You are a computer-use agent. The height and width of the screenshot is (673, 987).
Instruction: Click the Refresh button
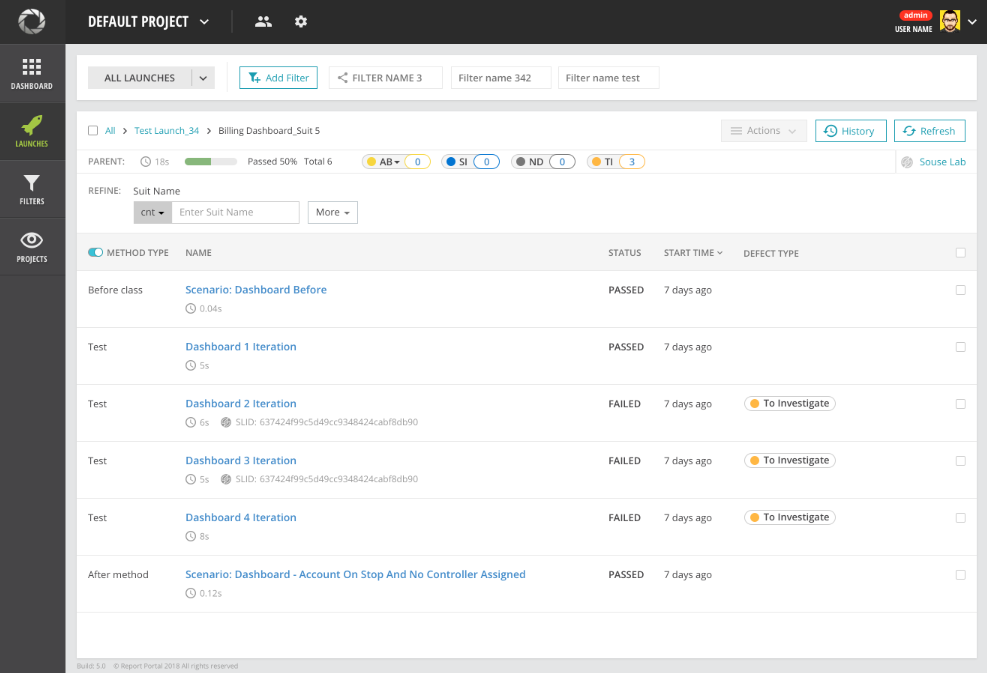[929, 130]
